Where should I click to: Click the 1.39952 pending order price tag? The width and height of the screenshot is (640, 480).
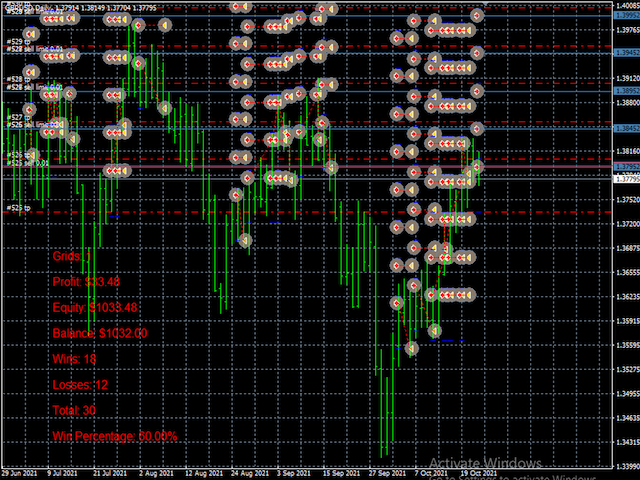click(x=627, y=15)
